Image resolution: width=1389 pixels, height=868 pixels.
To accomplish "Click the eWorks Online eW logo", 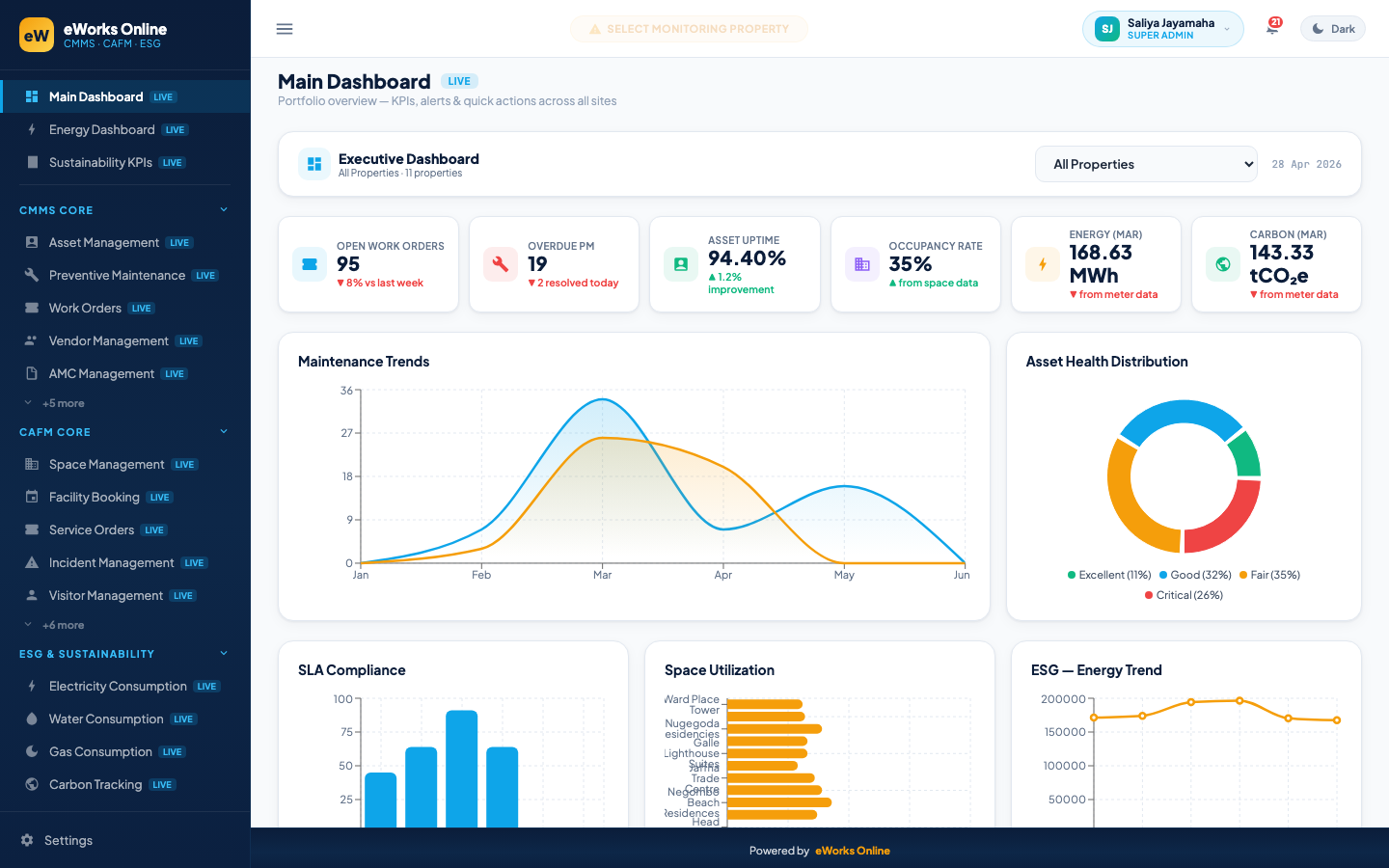I will pyautogui.click(x=37, y=35).
